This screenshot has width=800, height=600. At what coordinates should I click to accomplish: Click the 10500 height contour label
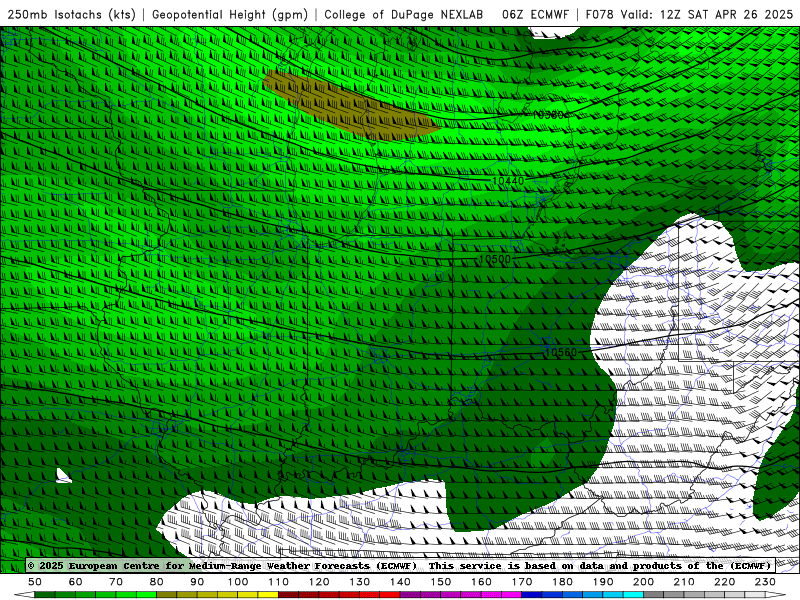(495, 259)
